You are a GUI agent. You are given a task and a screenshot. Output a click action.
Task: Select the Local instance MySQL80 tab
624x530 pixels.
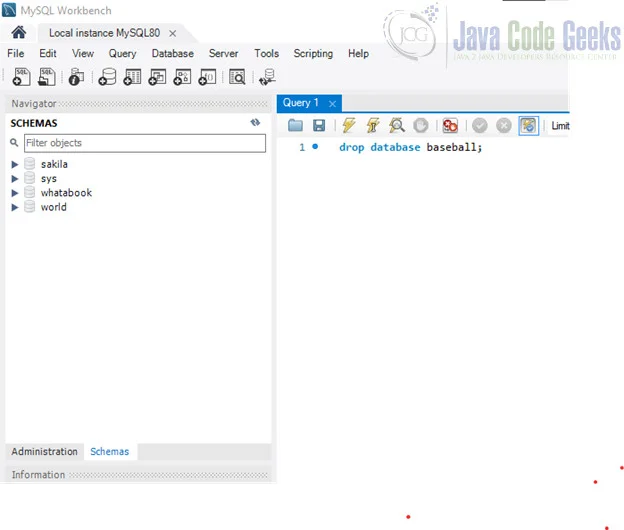[x=104, y=33]
